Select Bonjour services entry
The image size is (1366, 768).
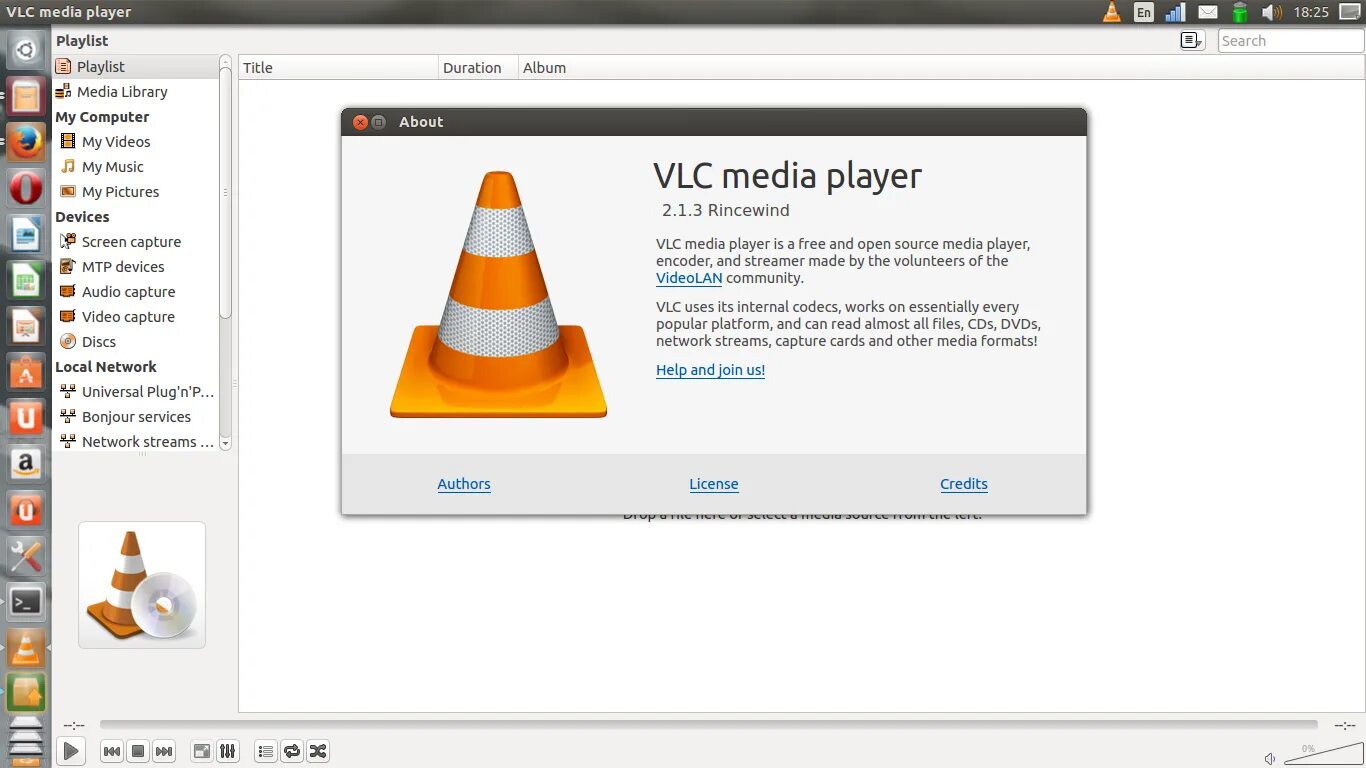pyautogui.click(x=135, y=416)
